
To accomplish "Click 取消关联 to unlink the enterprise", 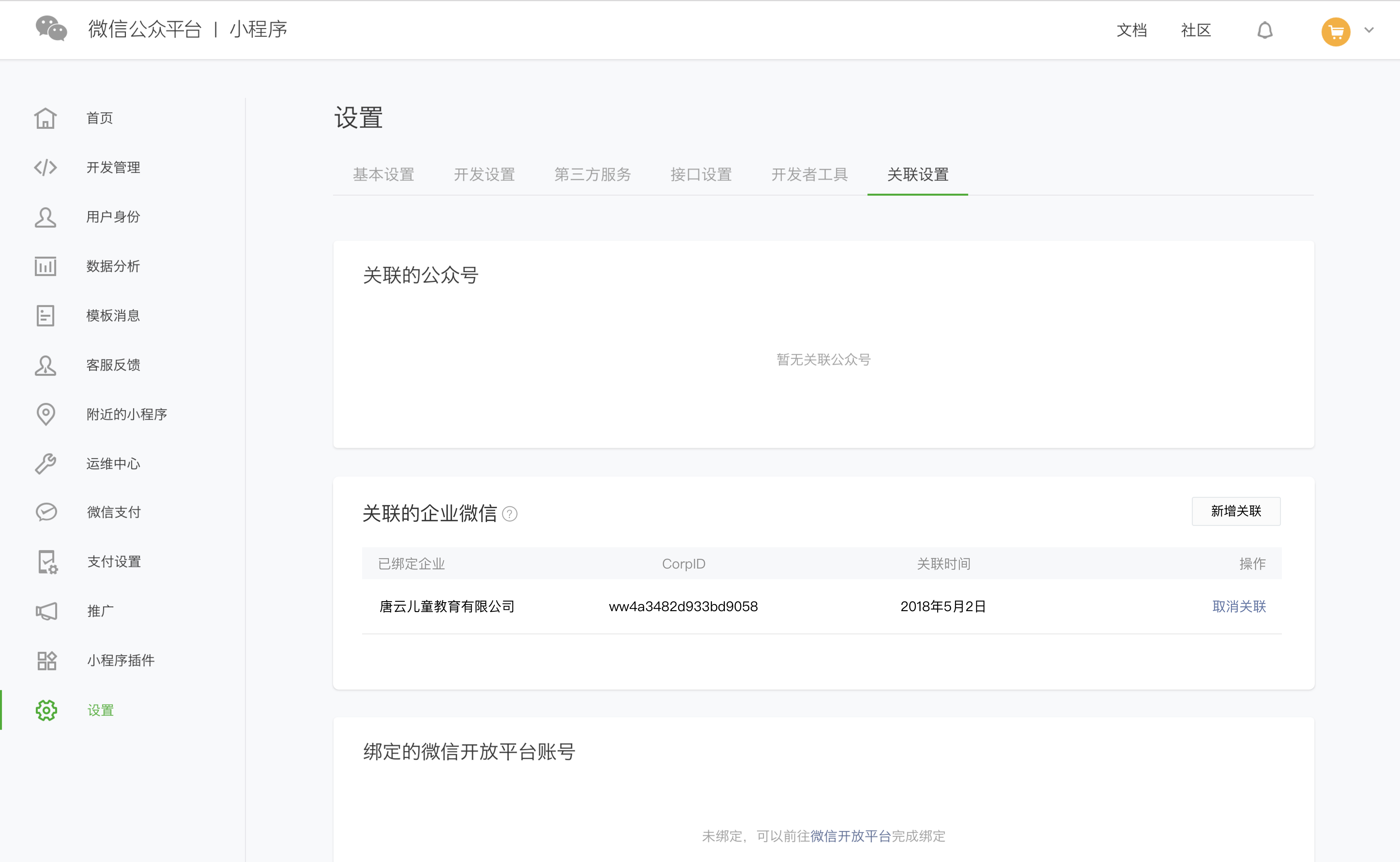I will point(1239,606).
